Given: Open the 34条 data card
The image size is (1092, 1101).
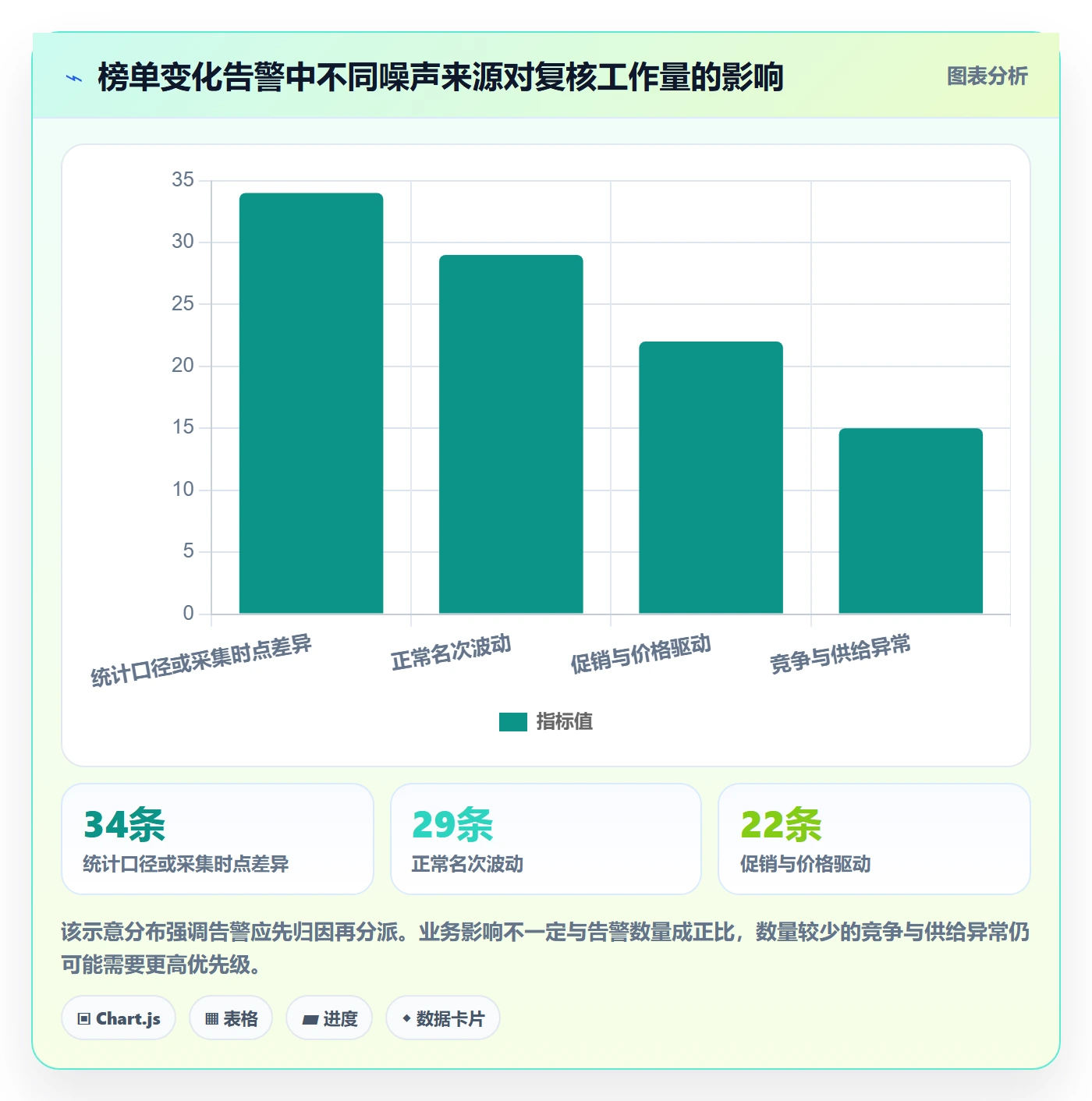Looking at the screenshot, I should point(218,839).
